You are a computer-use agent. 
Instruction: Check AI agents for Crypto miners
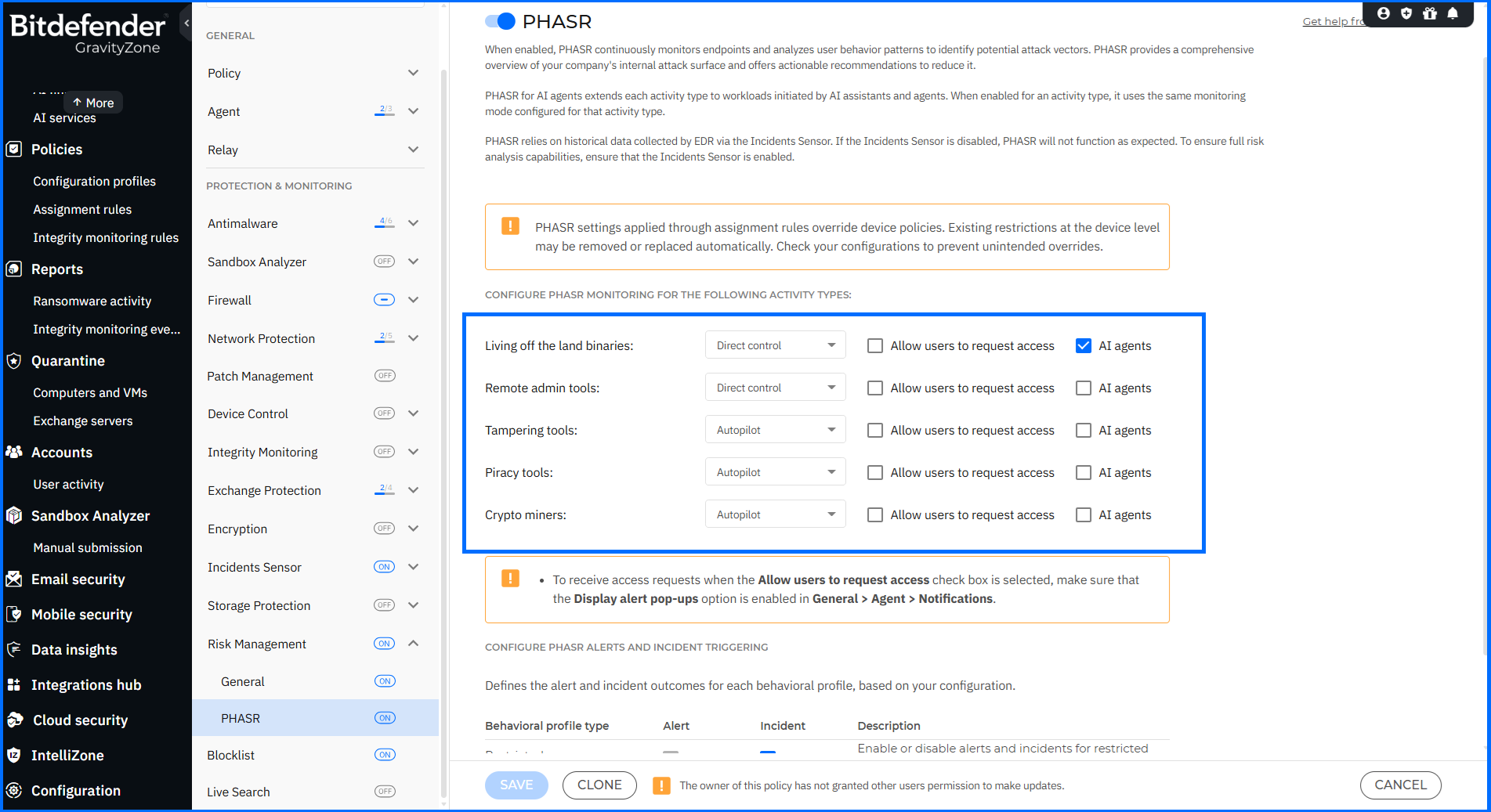click(1084, 514)
